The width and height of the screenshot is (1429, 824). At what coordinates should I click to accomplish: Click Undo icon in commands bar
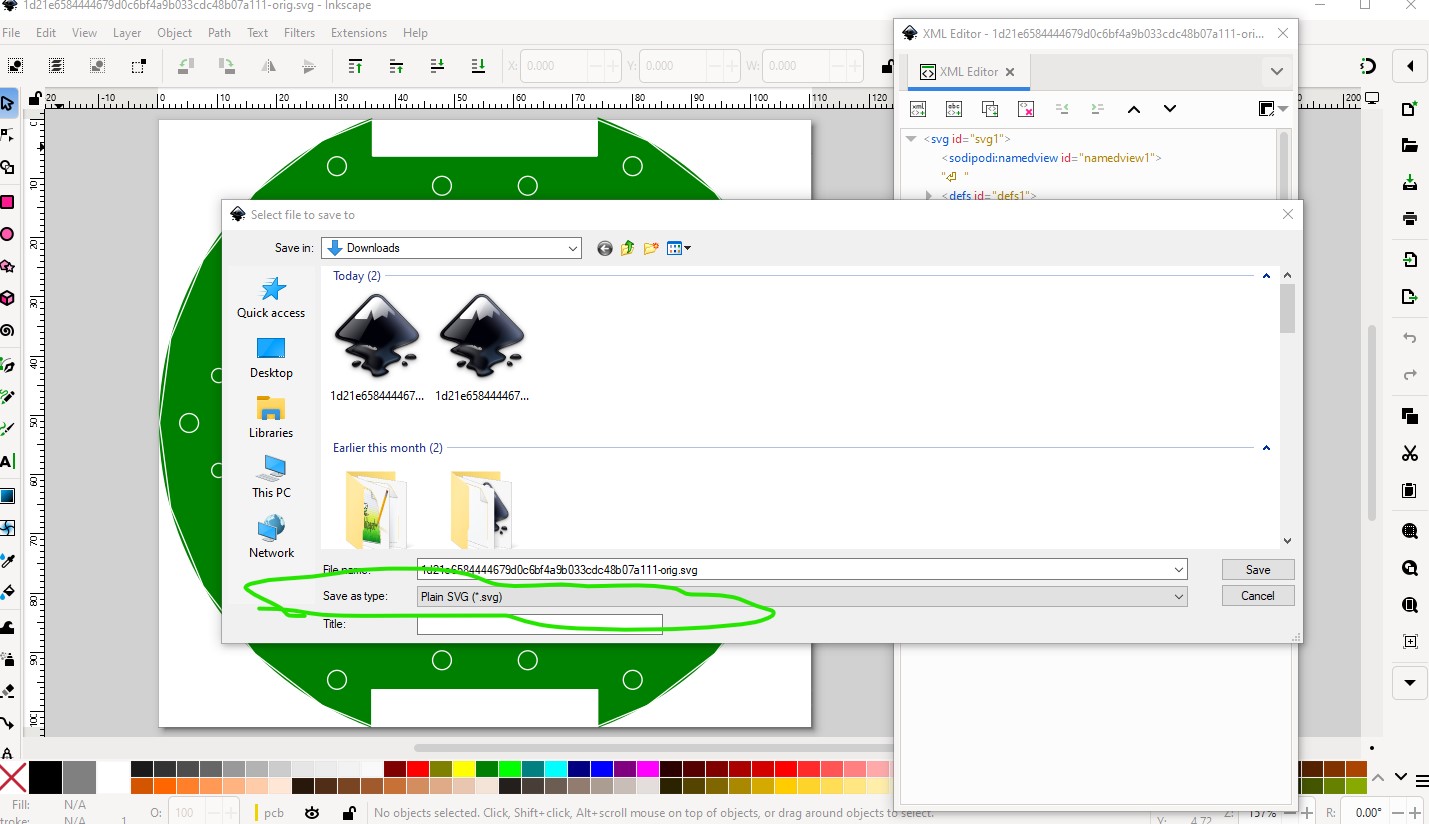click(1410, 338)
